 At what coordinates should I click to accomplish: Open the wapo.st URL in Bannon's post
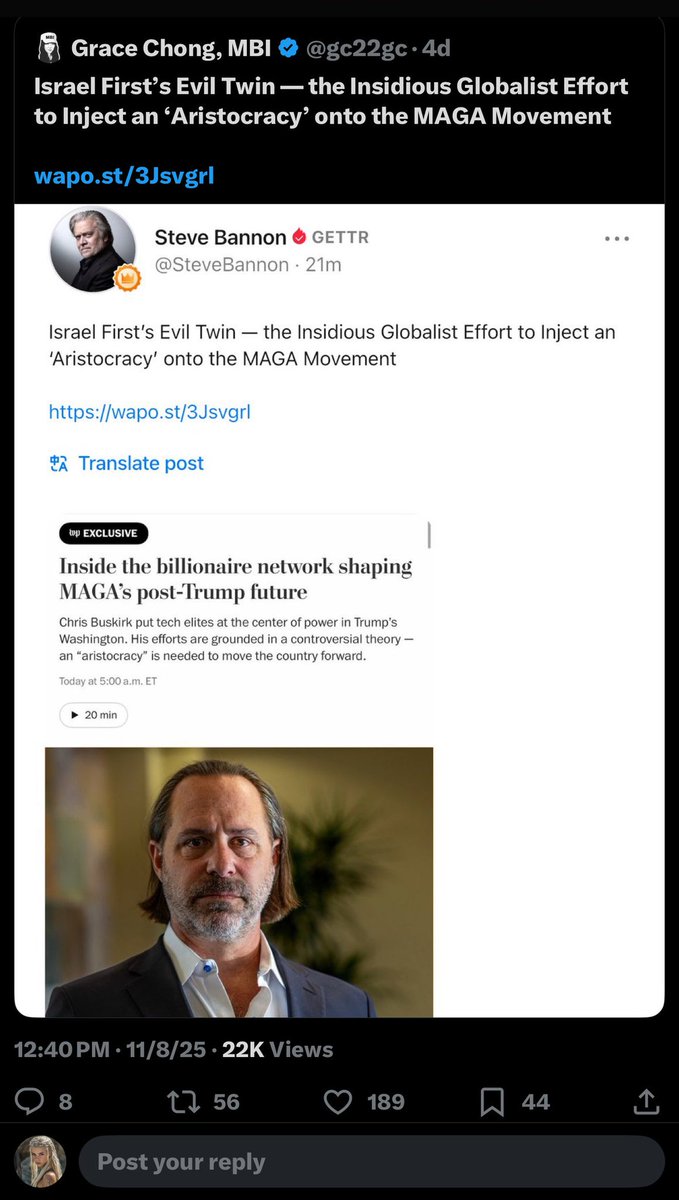pyautogui.click(x=149, y=411)
